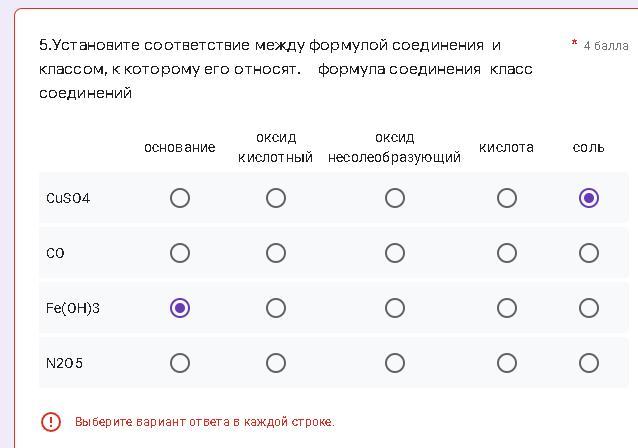This screenshot has width=638, height=448.
Task: Mark N2O5 as оксид кислотный
Action: click(x=276, y=363)
